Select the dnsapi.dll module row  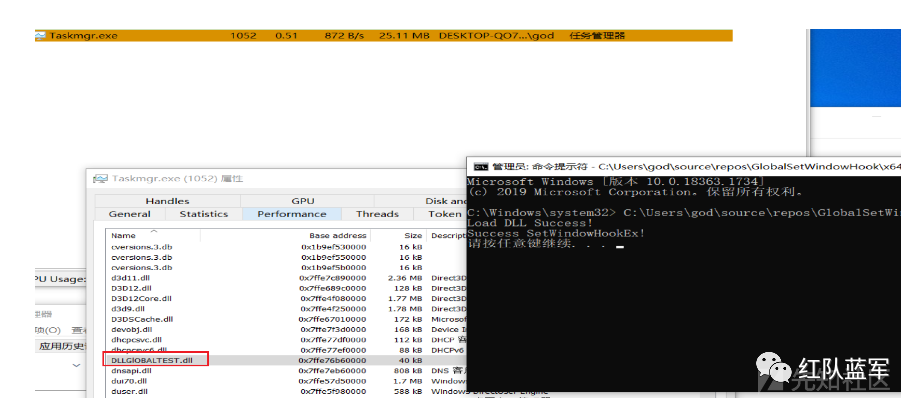click(286, 371)
